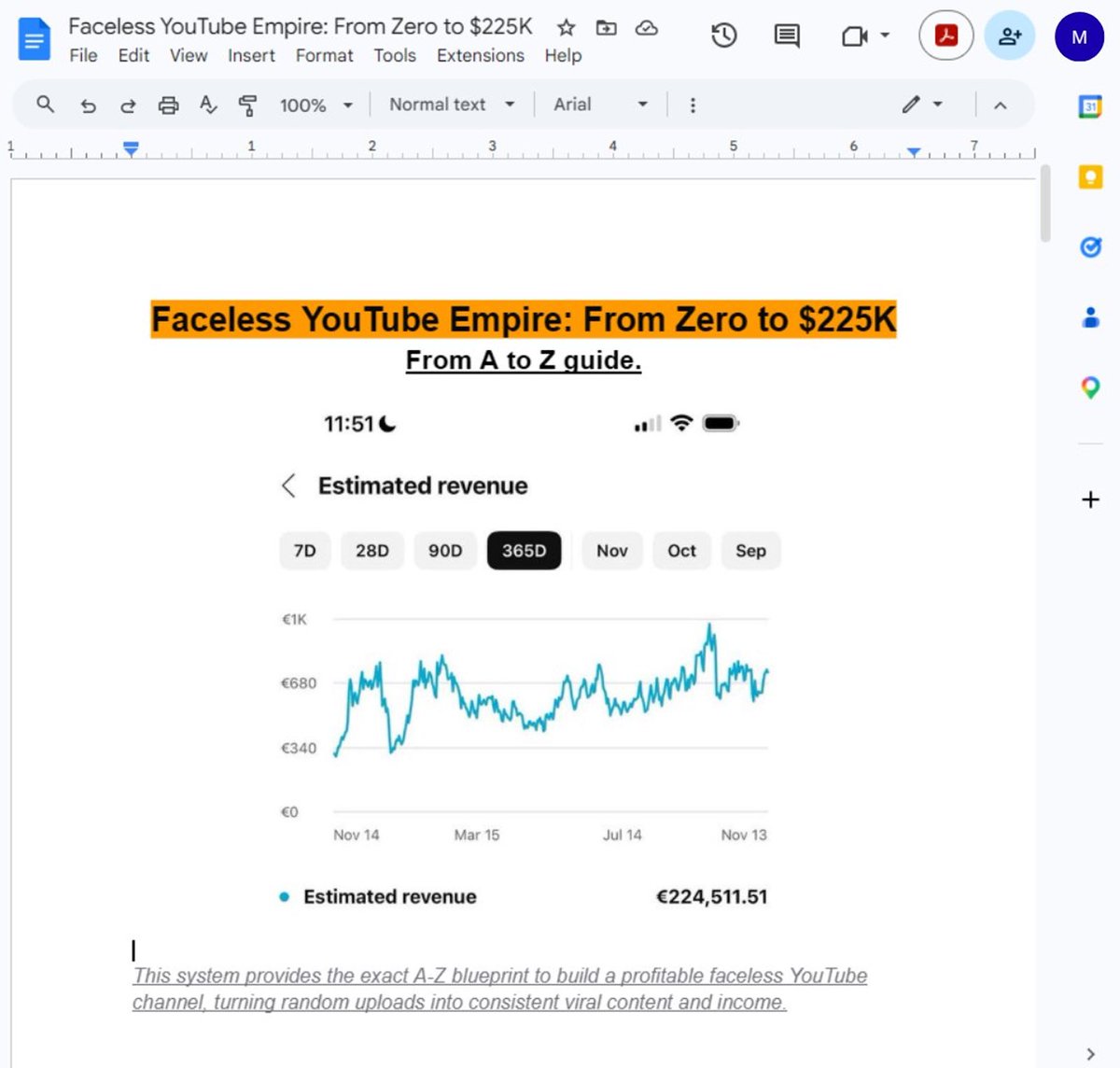
Task: Get add-ons plus icon
Action: coord(1090,499)
